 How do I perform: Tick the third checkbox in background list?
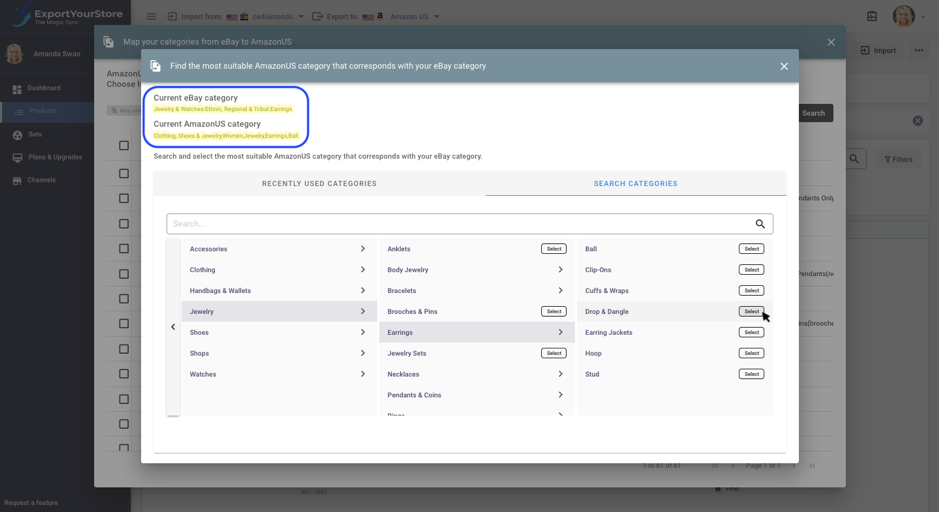[x=124, y=198]
